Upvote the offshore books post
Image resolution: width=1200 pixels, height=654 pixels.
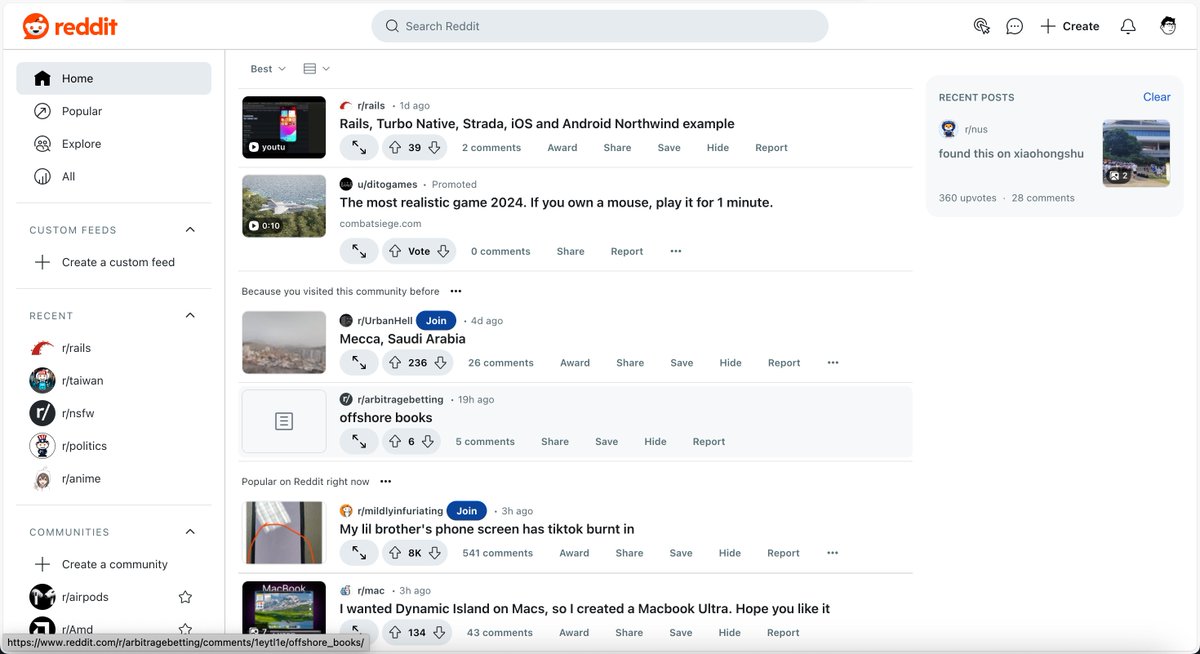395,441
